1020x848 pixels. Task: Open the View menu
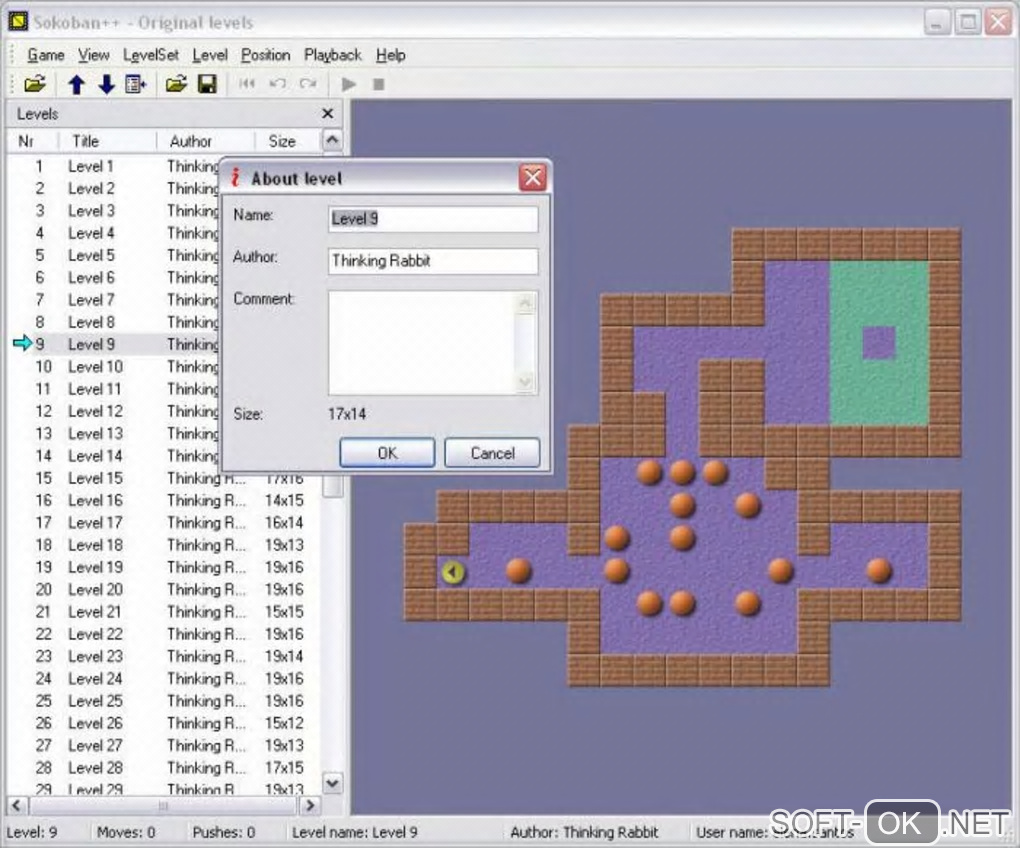click(94, 55)
